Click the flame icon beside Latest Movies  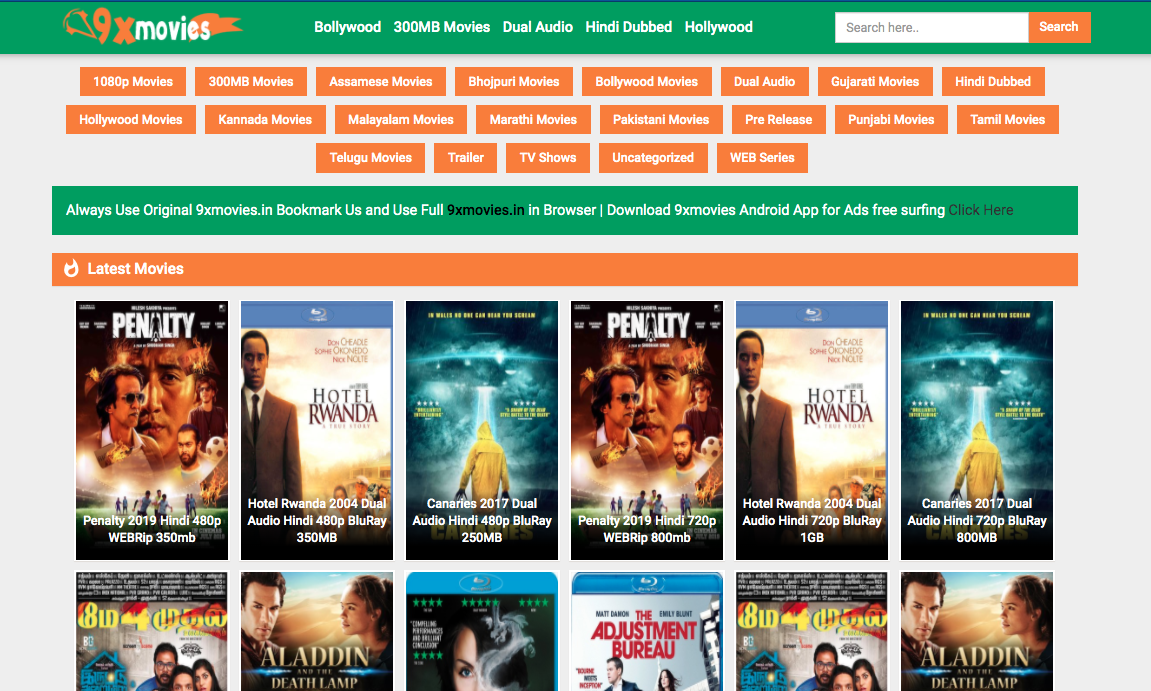(x=71, y=269)
